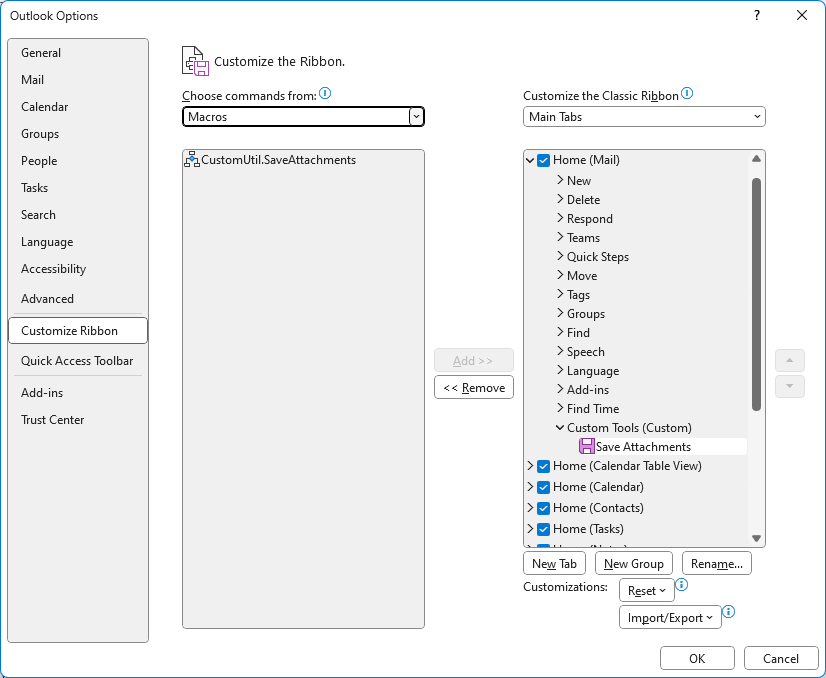Image resolution: width=826 pixels, height=678 pixels.
Task: Open the Reset dropdown button
Action: pos(646,591)
